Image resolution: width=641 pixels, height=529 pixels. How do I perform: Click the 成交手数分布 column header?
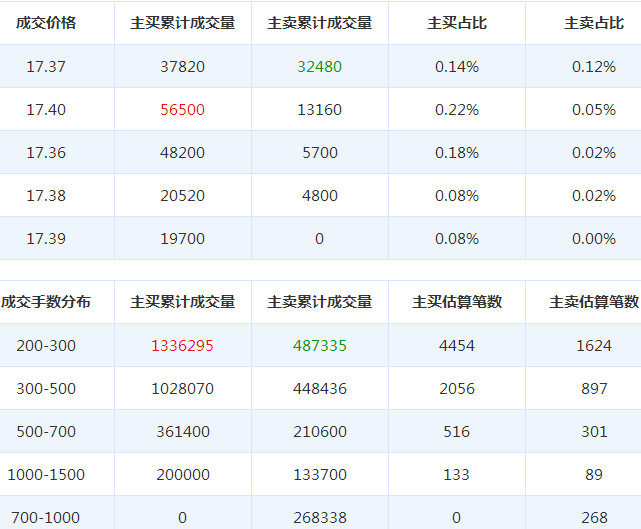[46, 302]
